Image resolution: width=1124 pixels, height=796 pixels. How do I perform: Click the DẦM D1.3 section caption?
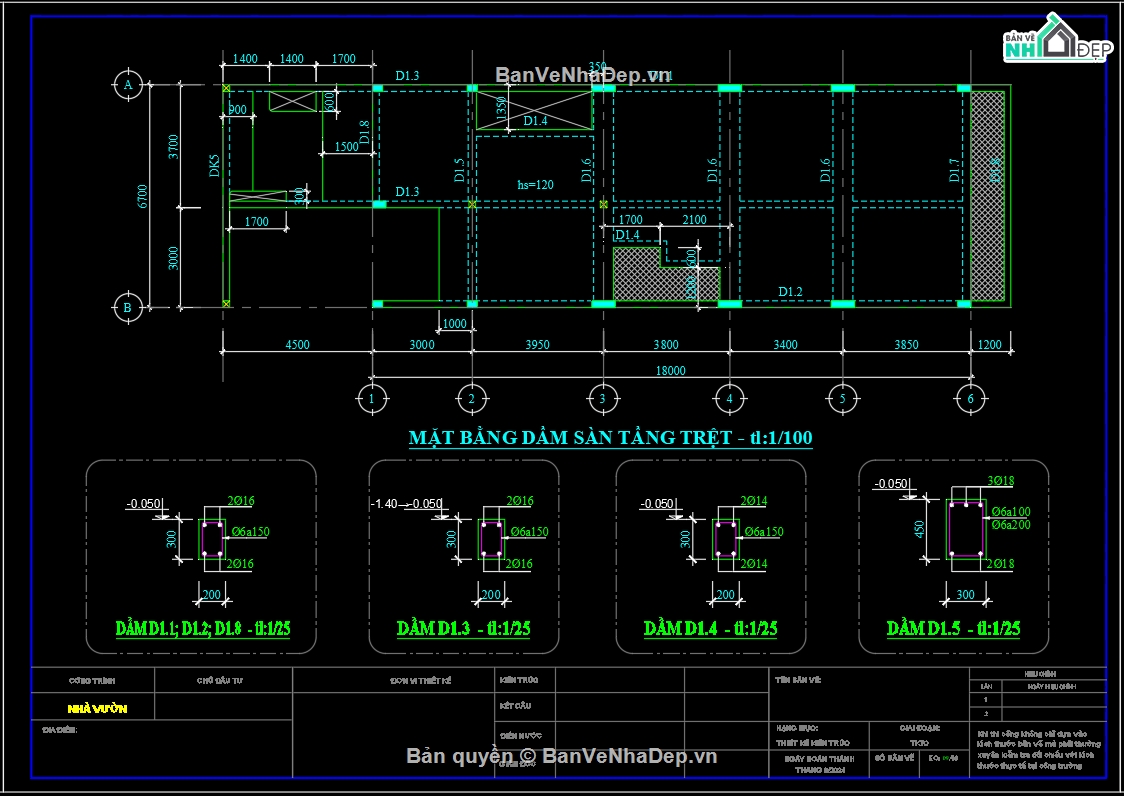464,628
